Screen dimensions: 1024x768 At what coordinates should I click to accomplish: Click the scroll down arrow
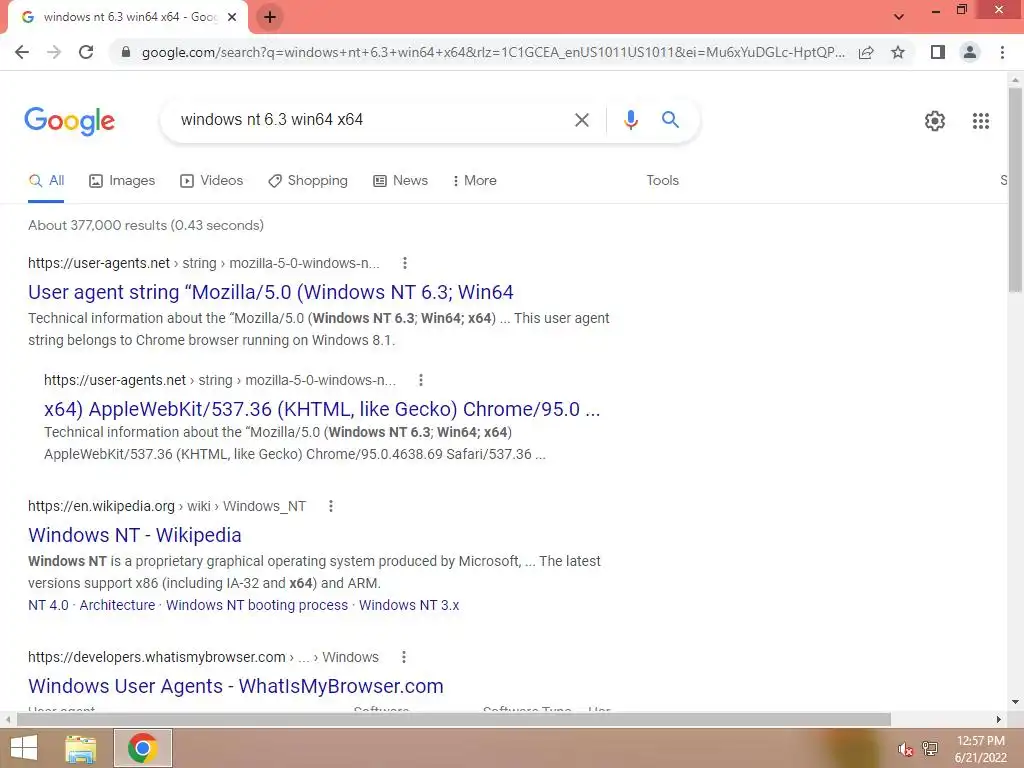click(1015, 702)
